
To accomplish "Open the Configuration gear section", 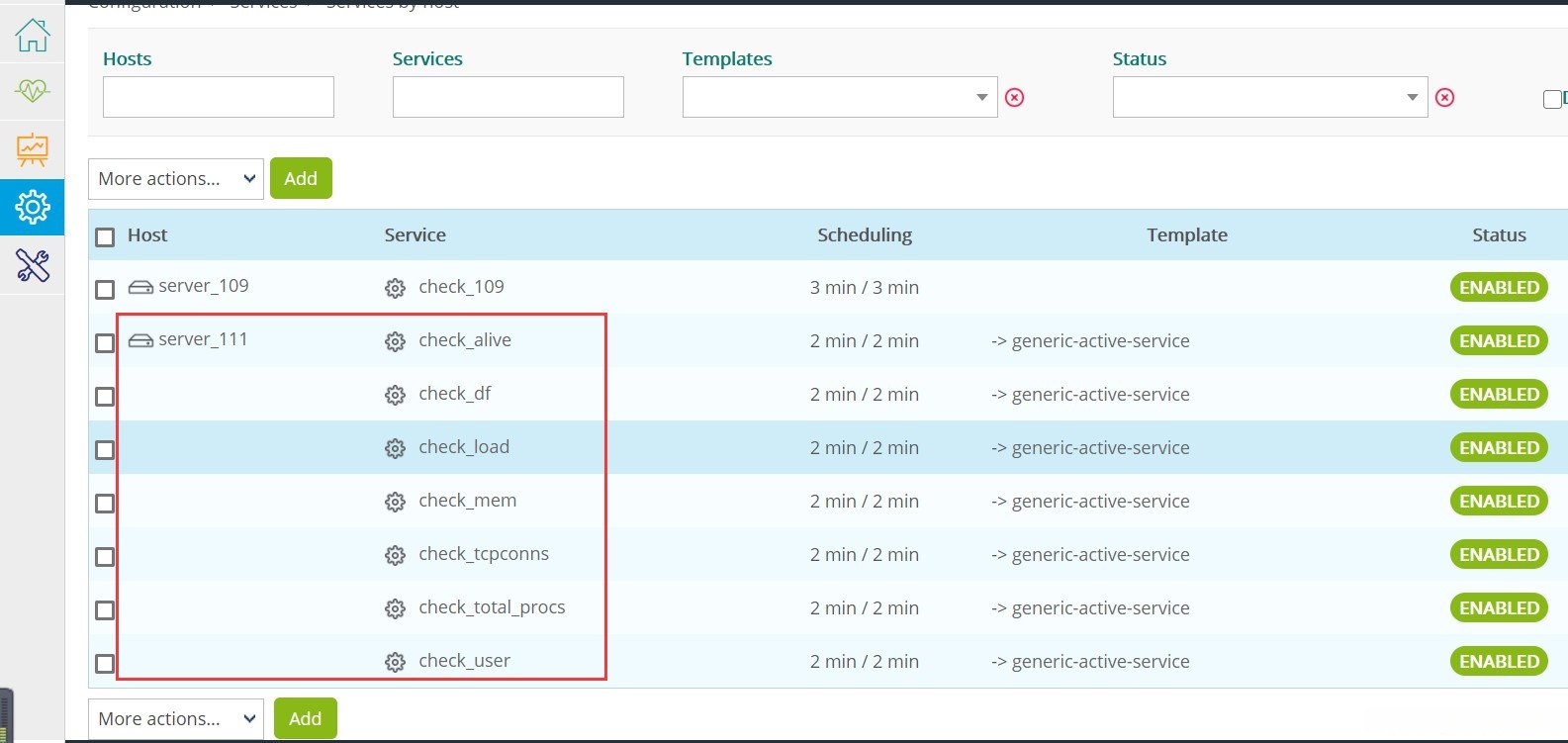I will coord(33,207).
